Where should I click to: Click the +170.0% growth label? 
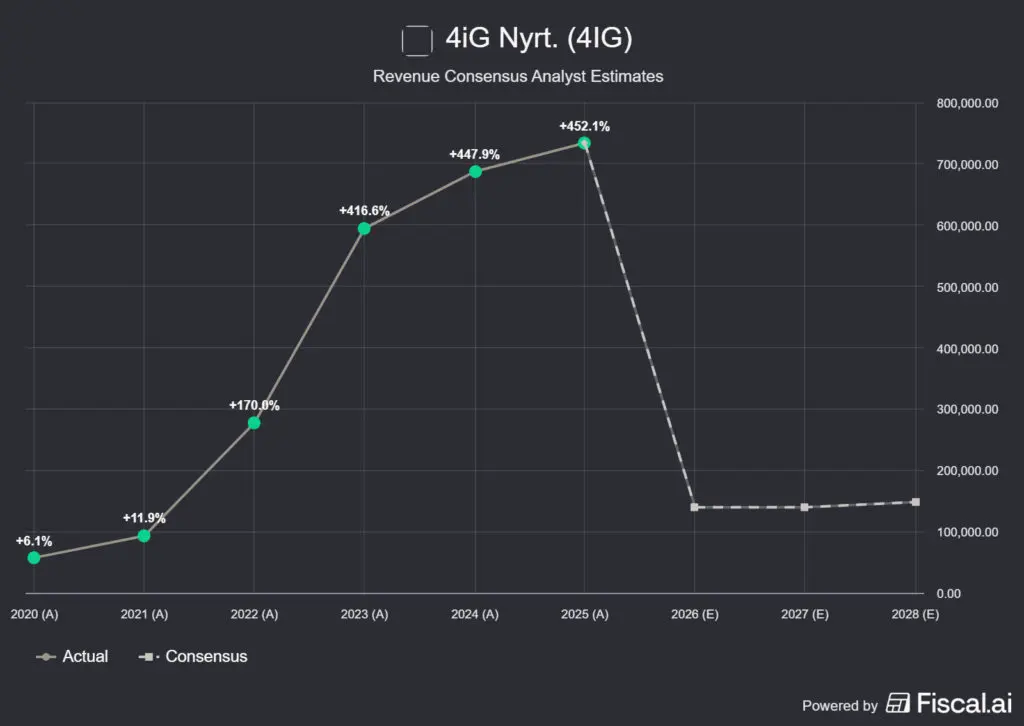[x=254, y=405]
